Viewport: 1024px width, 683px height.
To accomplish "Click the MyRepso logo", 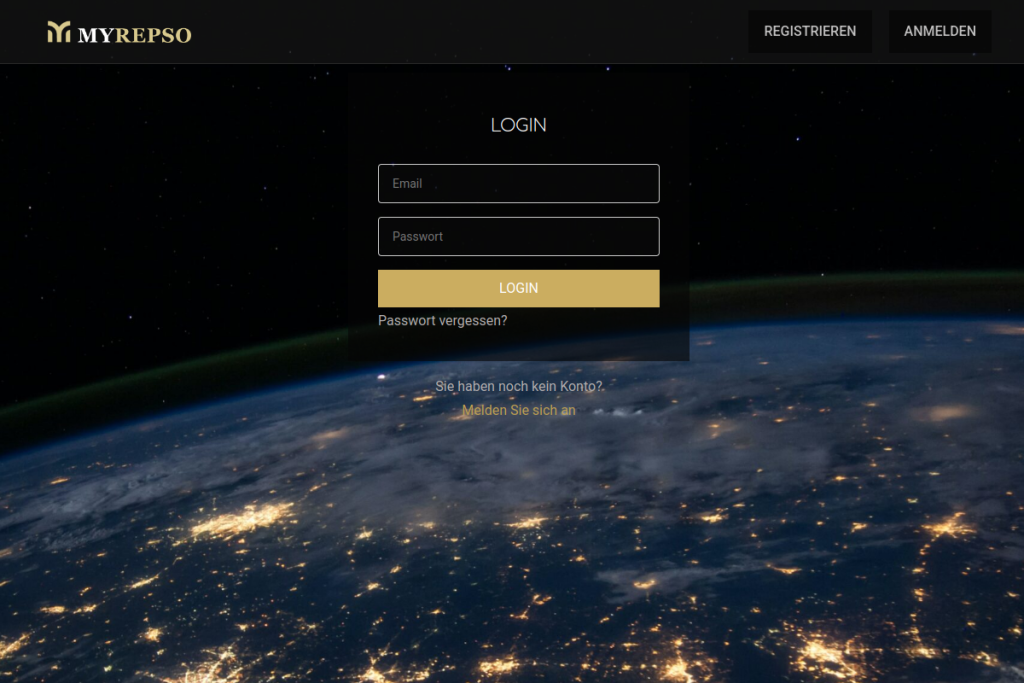I will [x=120, y=32].
